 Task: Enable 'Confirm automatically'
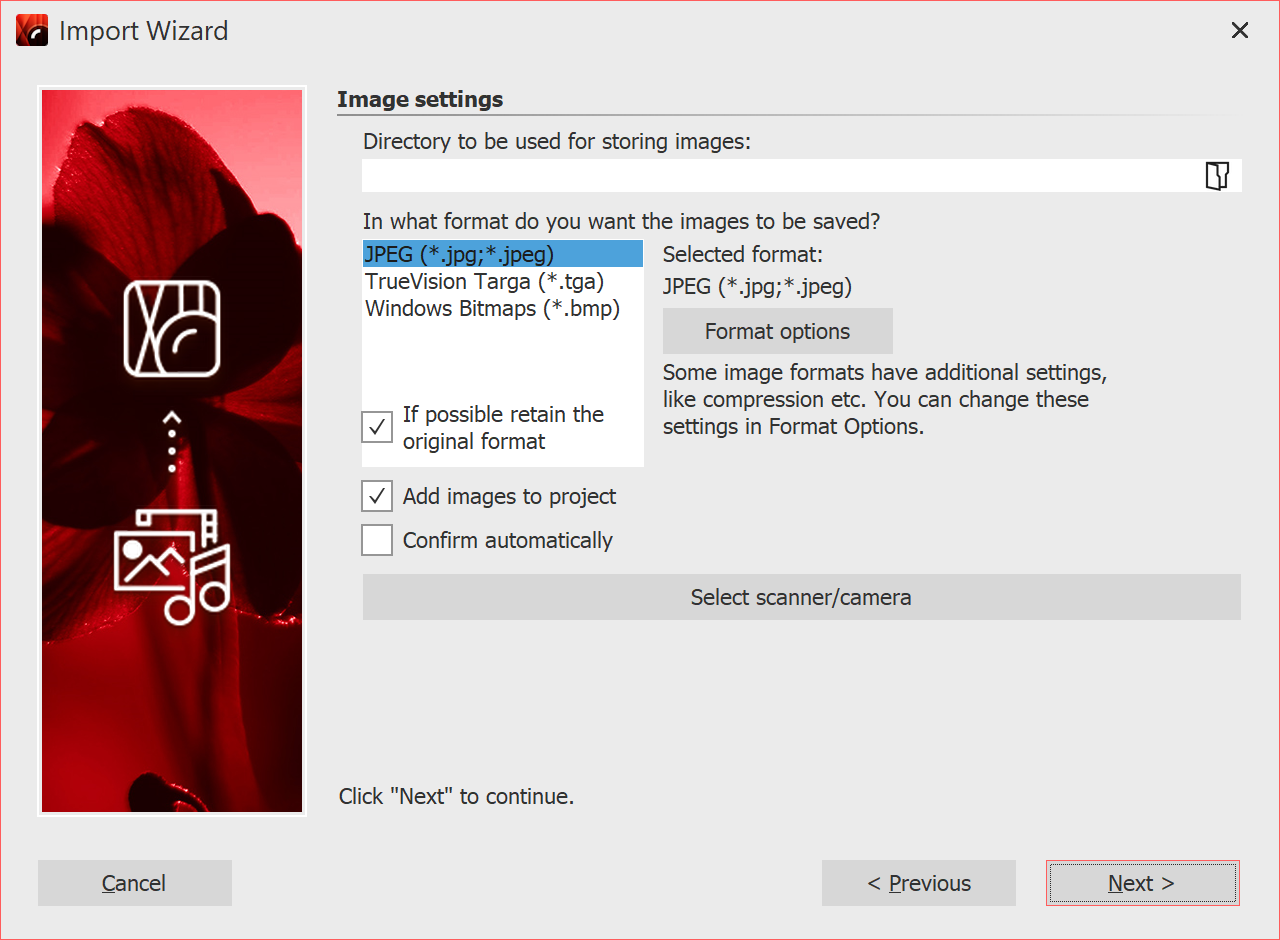[376, 540]
